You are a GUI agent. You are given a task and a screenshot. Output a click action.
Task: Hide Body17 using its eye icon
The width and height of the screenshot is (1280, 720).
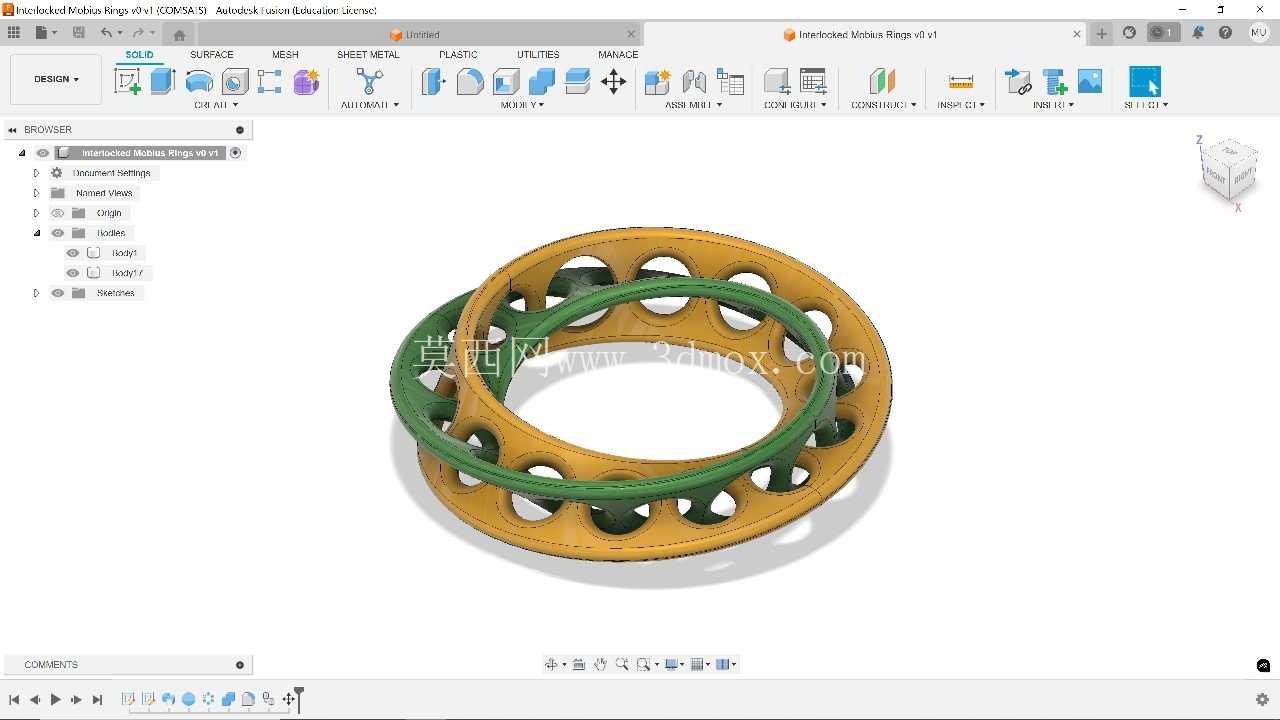click(x=73, y=273)
